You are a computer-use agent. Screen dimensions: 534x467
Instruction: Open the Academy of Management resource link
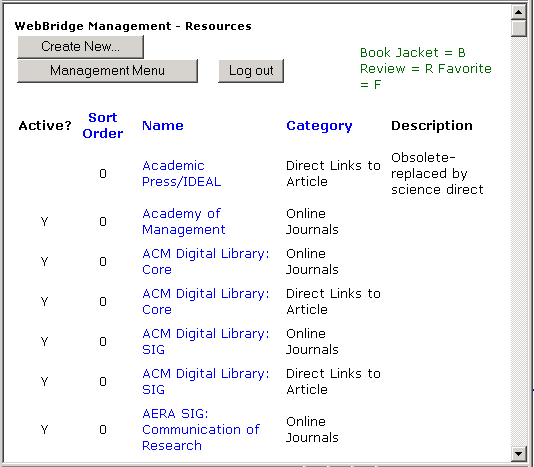pyautogui.click(x=184, y=222)
